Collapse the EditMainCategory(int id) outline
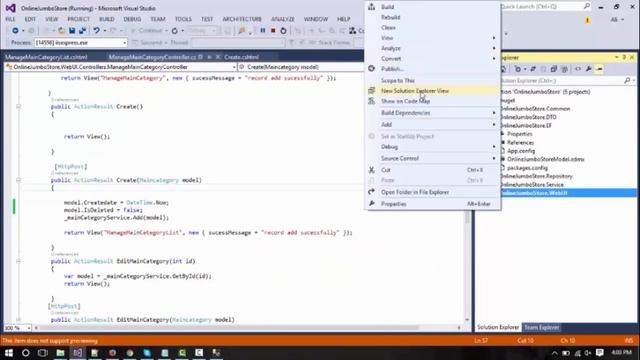 [18, 261]
